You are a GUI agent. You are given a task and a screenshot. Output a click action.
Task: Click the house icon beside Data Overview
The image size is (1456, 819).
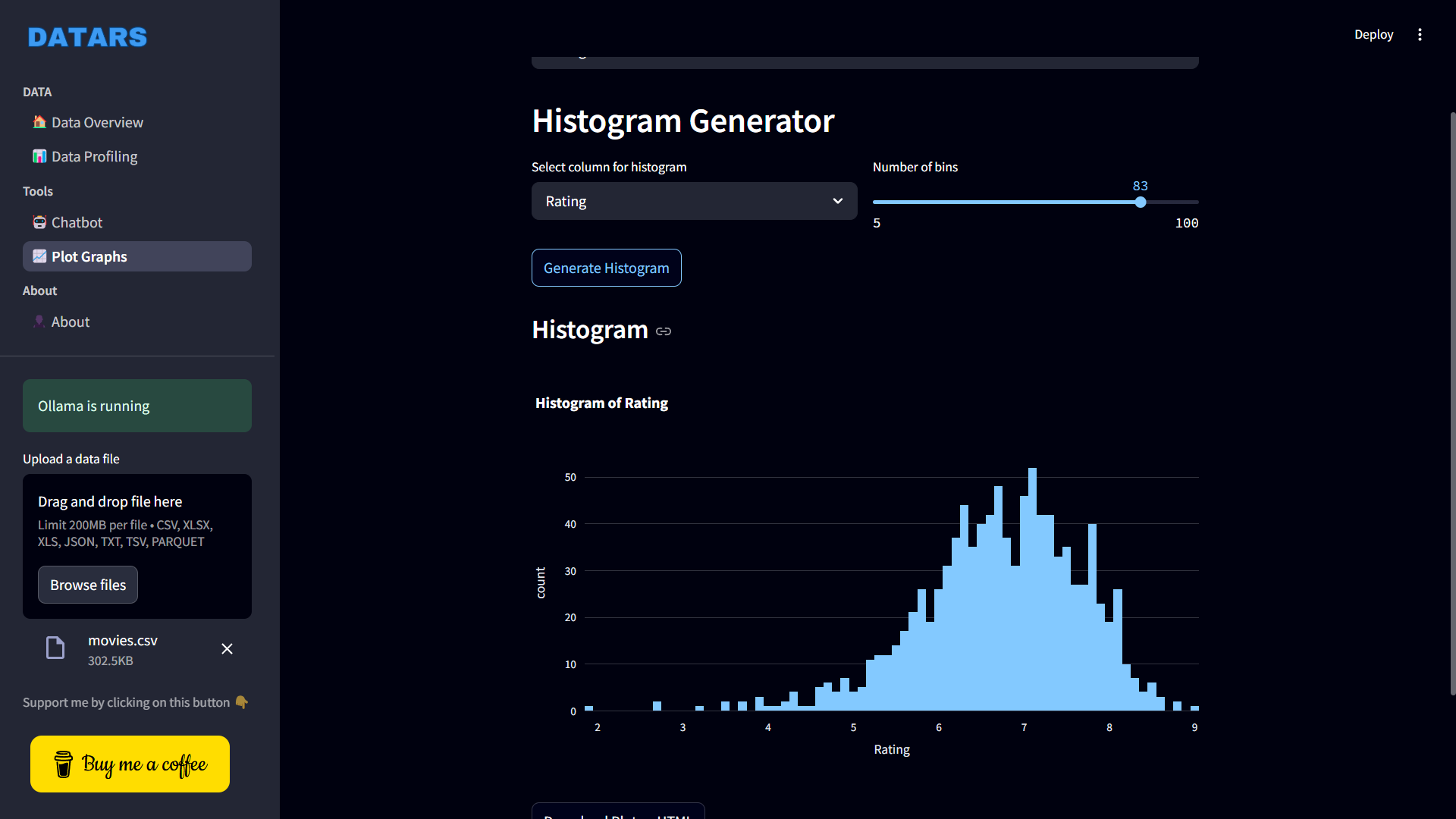(39, 122)
